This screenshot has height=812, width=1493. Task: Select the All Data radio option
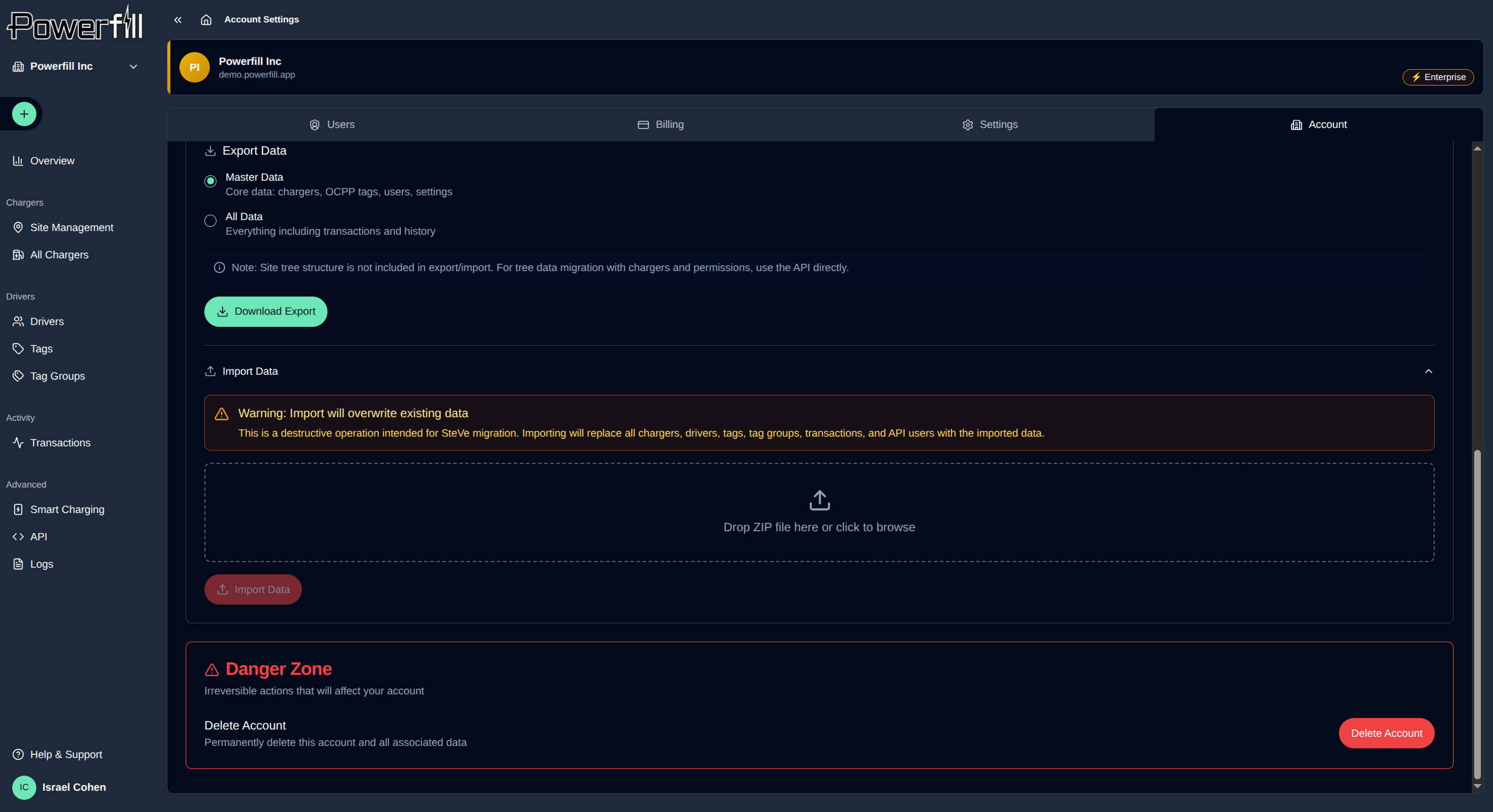point(210,221)
